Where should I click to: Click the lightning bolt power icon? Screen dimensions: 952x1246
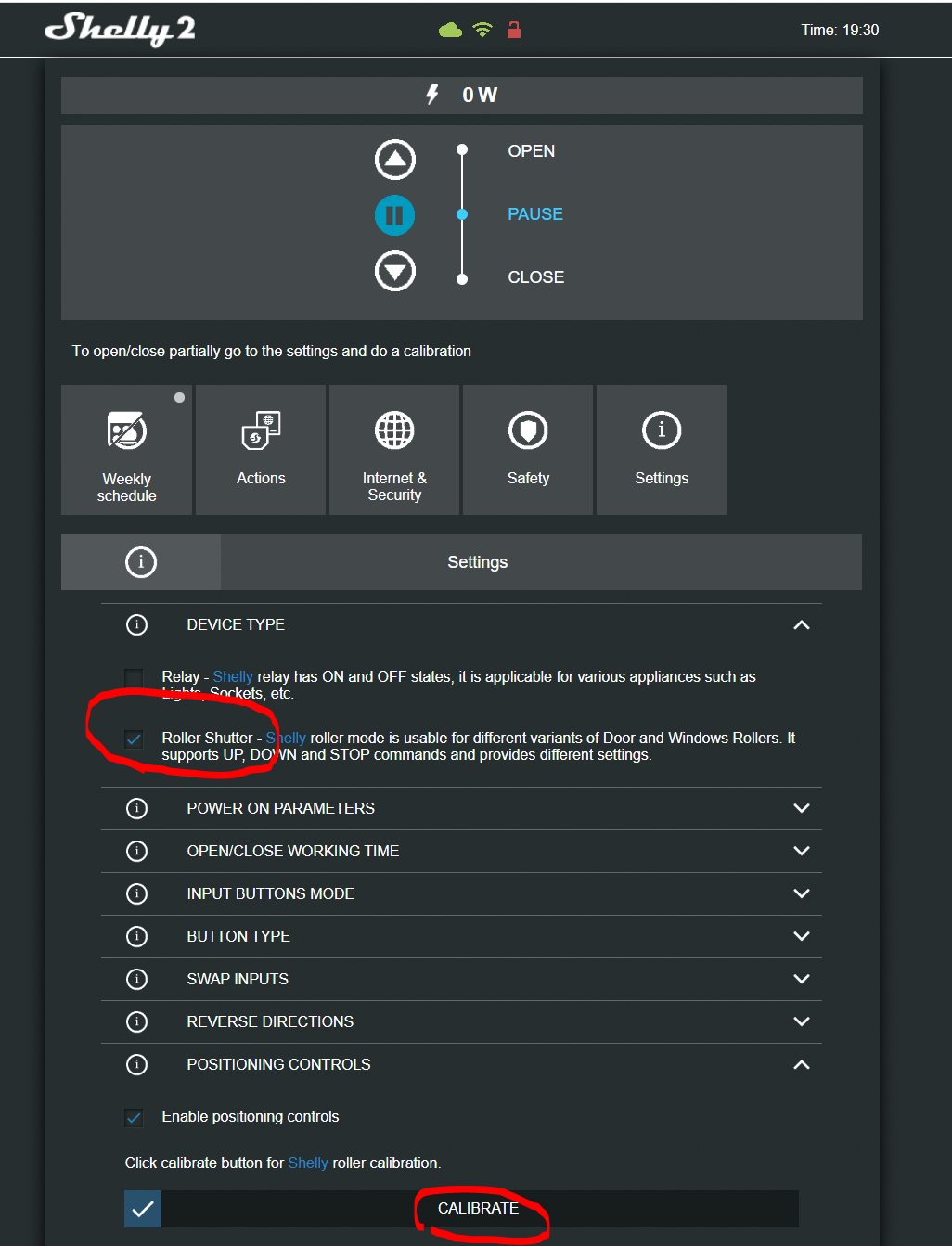[432, 95]
